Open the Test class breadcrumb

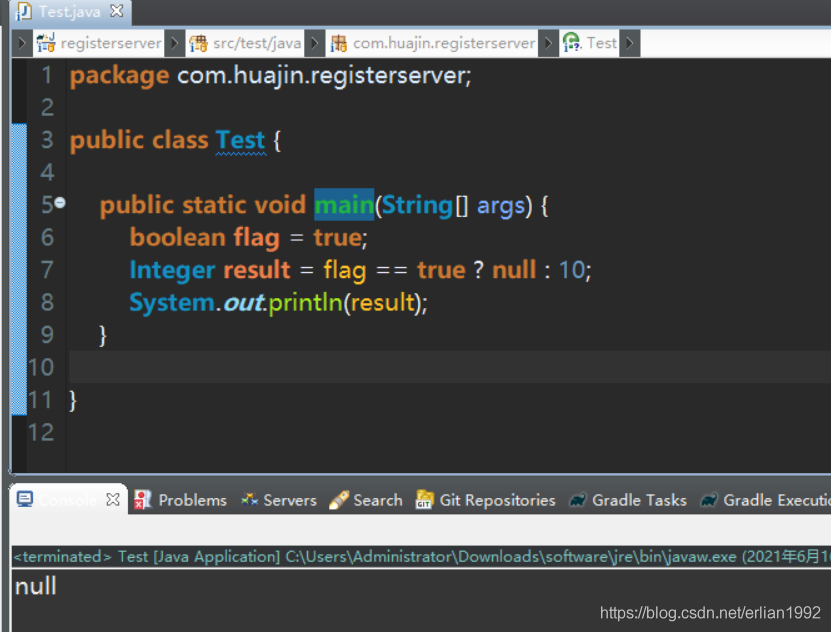coord(602,43)
